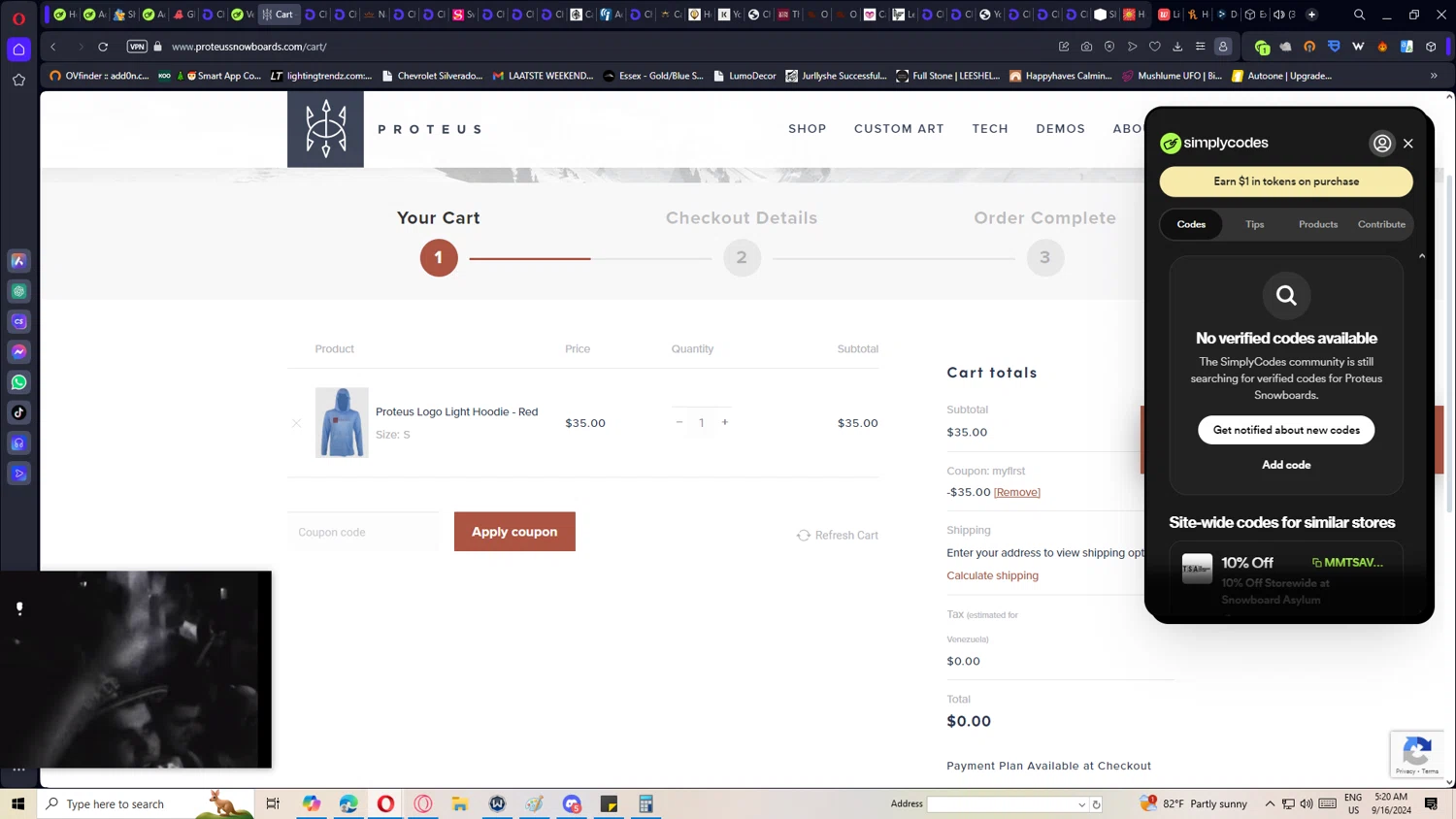
Task: Click Earn $1 in tokens banner
Action: tap(1286, 181)
